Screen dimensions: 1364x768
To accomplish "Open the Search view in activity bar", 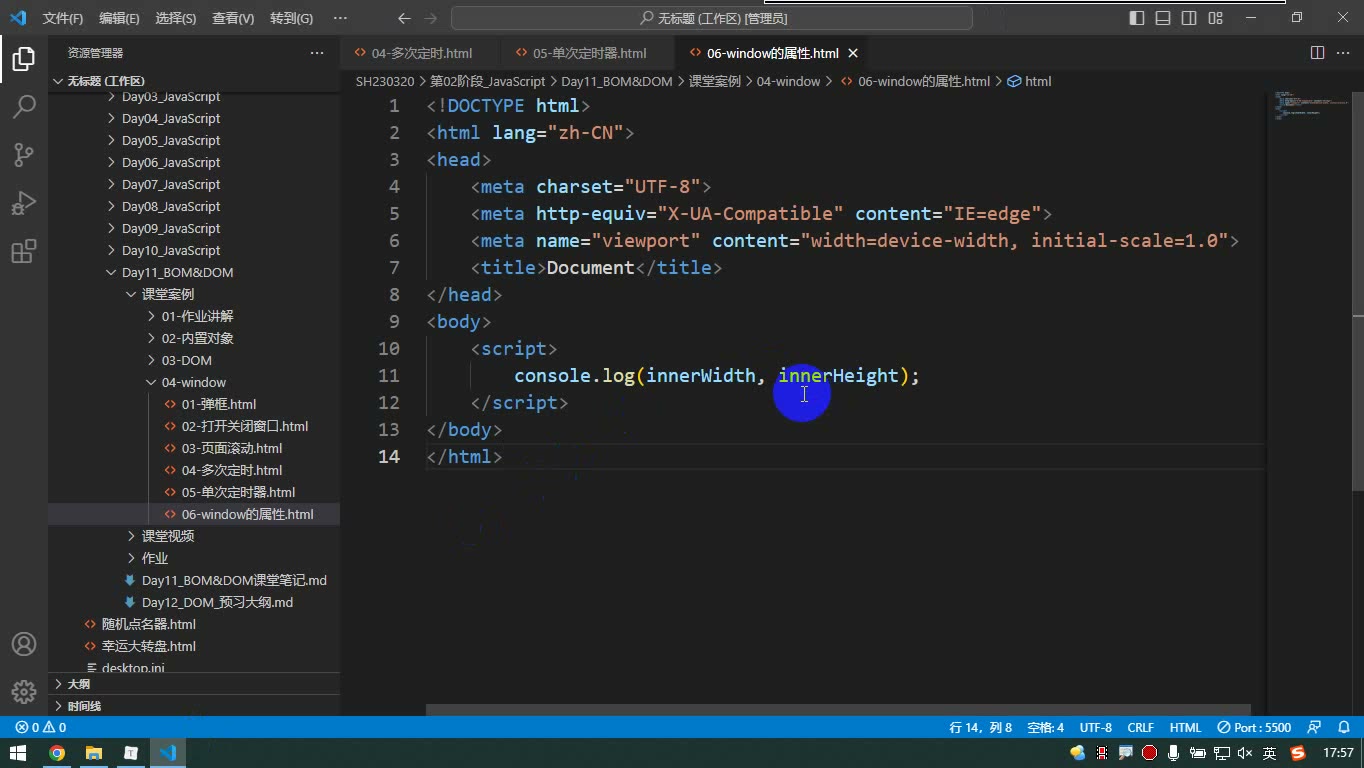I will [x=24, y=106].
